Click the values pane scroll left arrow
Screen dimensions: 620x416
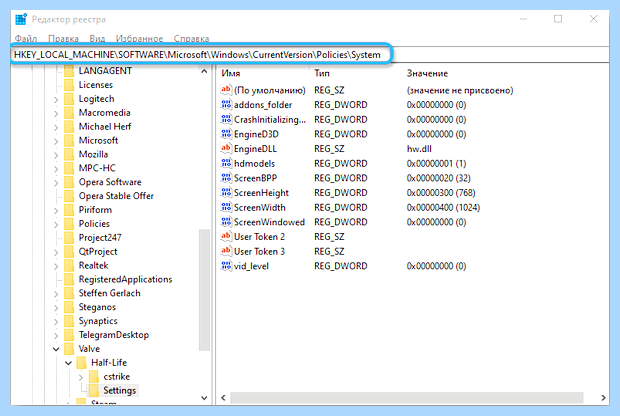[x=223, y=398]
